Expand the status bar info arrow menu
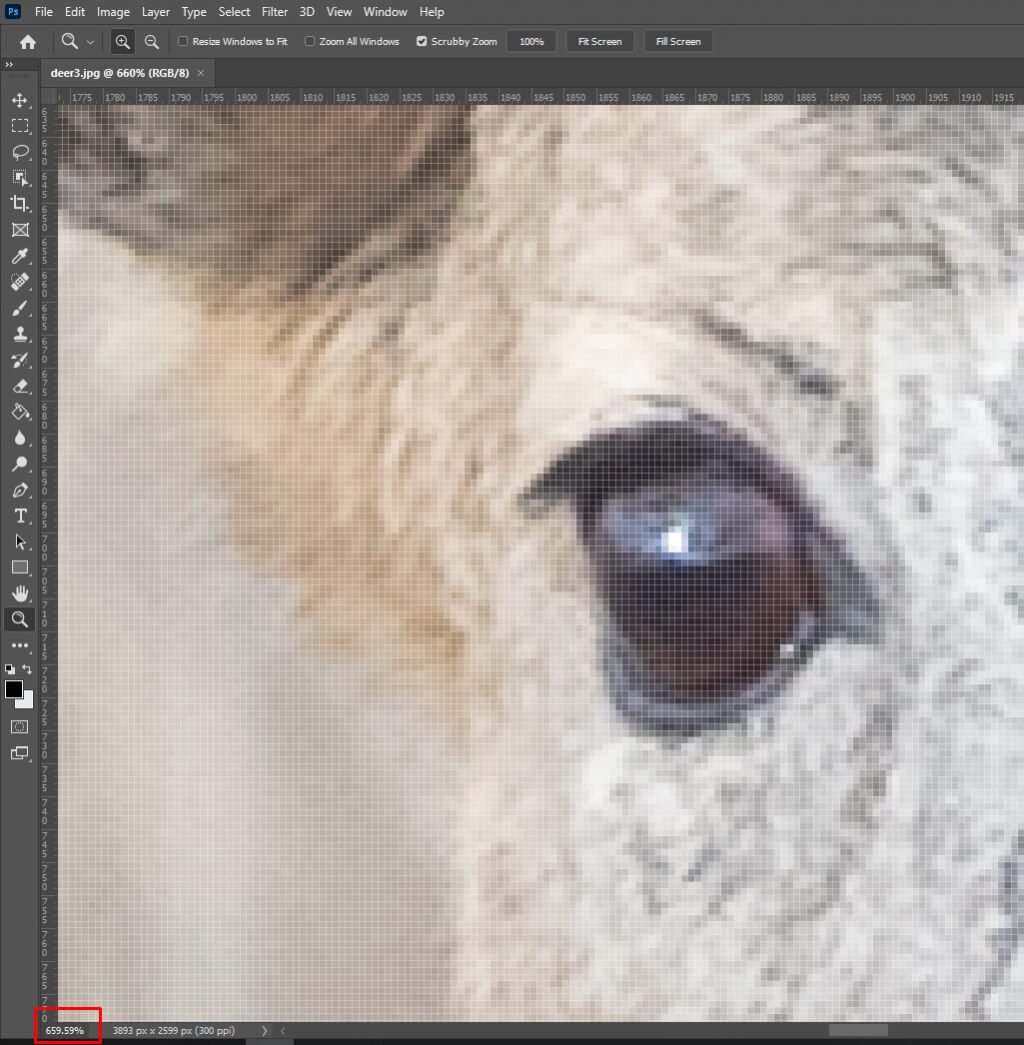1024x1045 pixels. [x=264, y=1030]
